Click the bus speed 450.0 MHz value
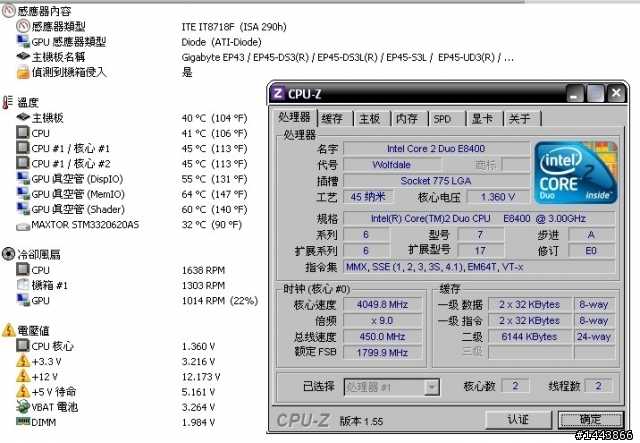Image resolution: width=640 pixels, height=443 pixels. 382,337
